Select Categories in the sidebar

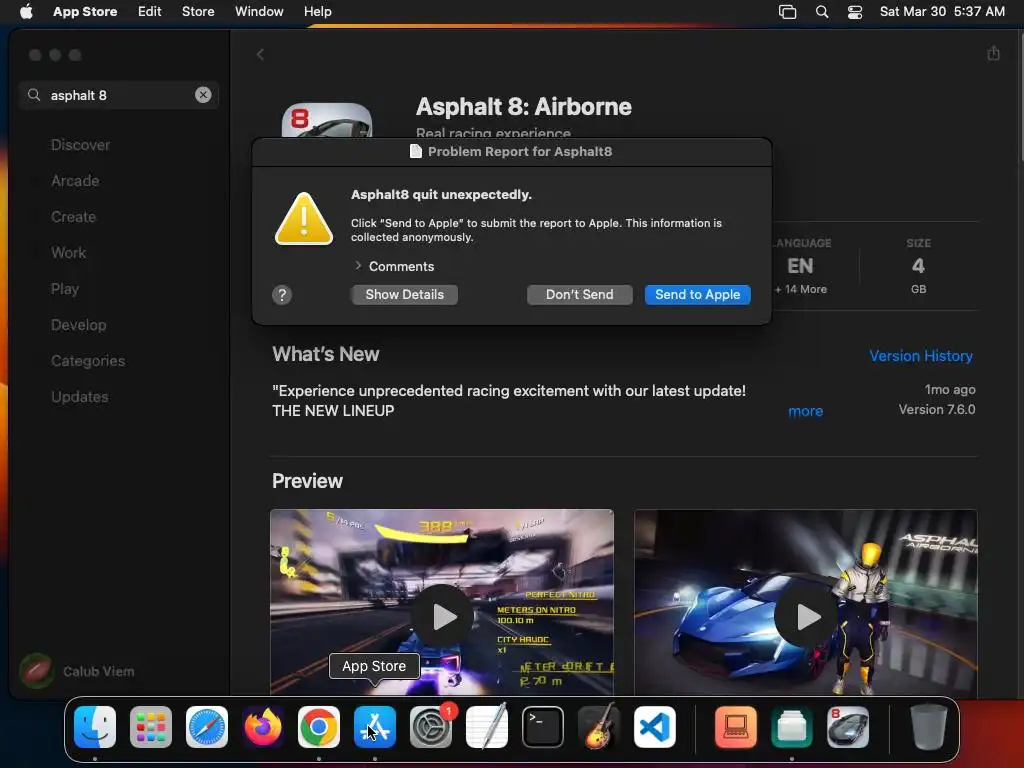click(88, 360)
